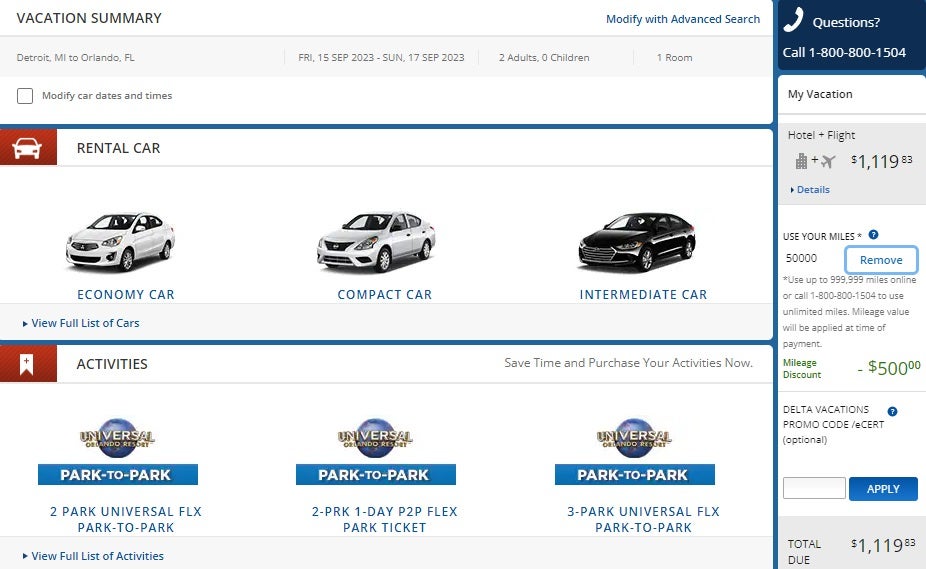Click Modify with Advanced Search link
926x569 pixels.
tap(683, 19)
